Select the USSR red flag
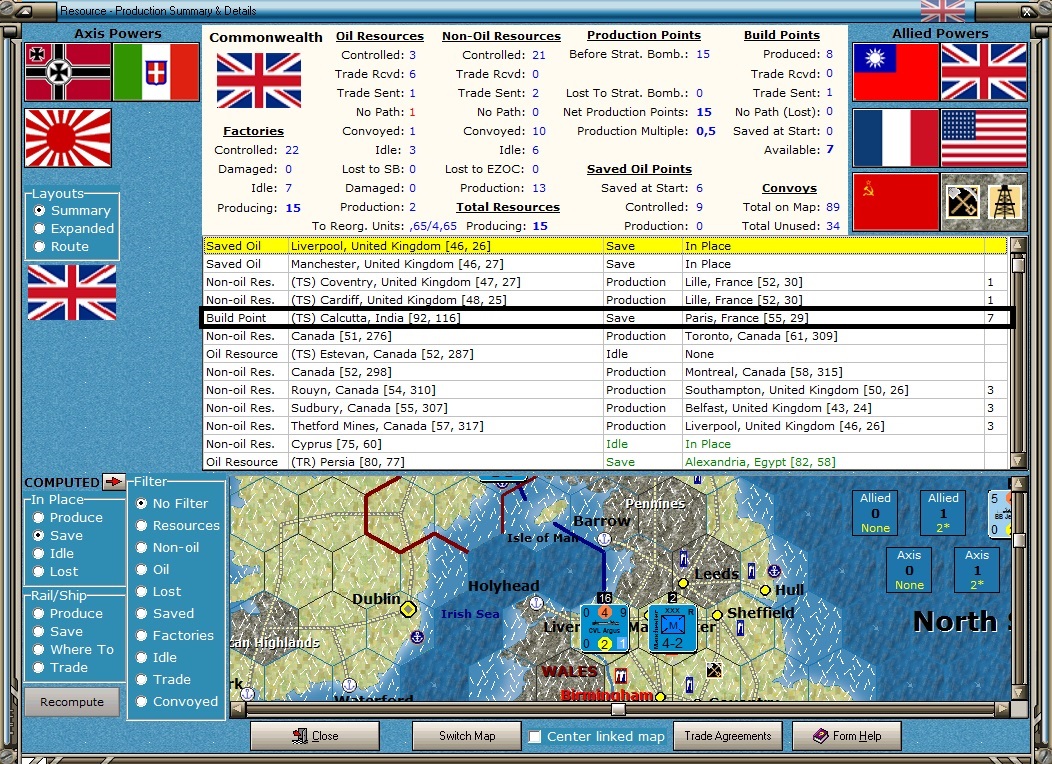This screenshot has height=764, width=1052. tap(896, 201)
